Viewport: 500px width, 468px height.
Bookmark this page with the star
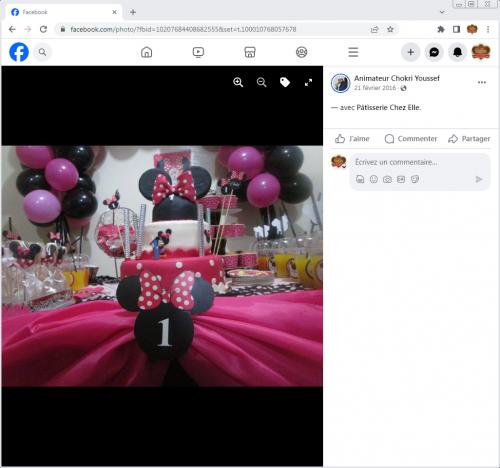(x=390, y=29)
